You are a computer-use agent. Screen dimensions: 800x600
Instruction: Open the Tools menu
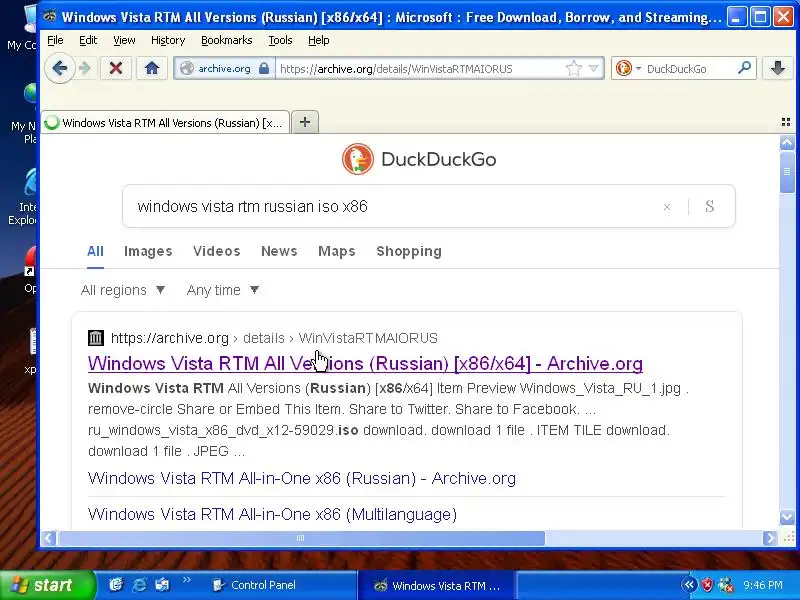(x=280, y=40)
